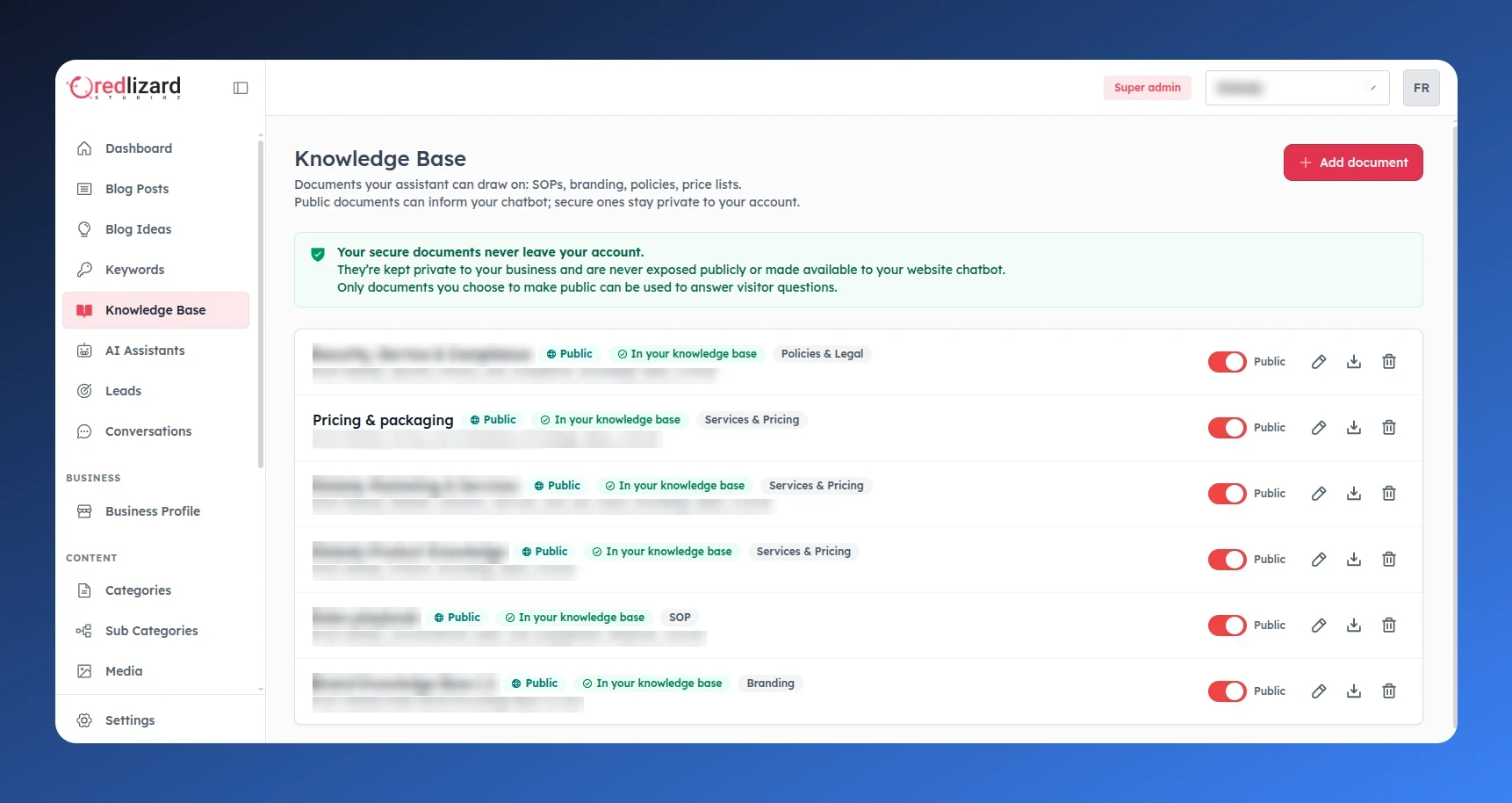Download the SOP document
Screen dimensions: 1512x803
pyautogui.click(x=1354, y=626)
